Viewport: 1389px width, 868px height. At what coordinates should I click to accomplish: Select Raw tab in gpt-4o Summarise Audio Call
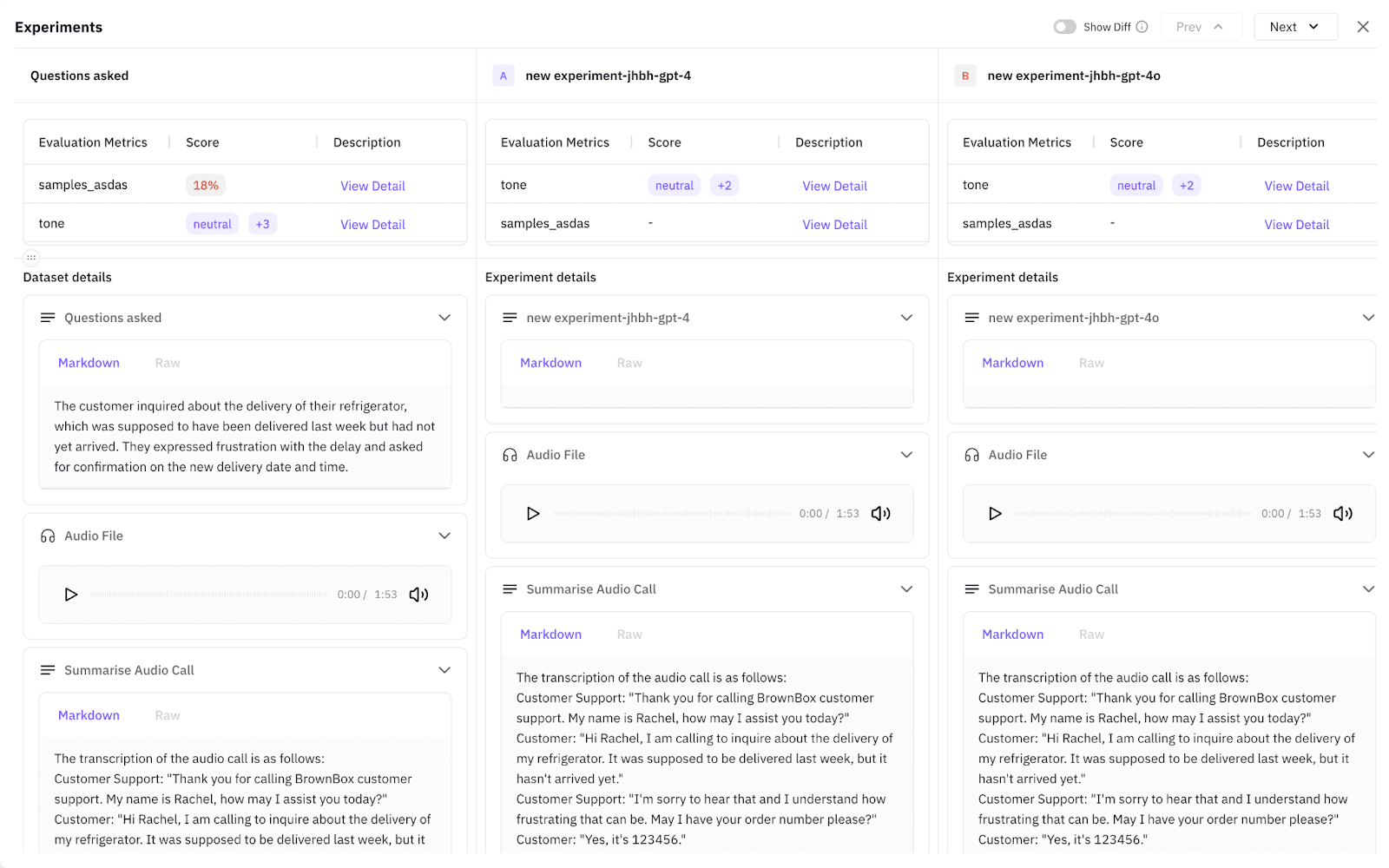1091,635
